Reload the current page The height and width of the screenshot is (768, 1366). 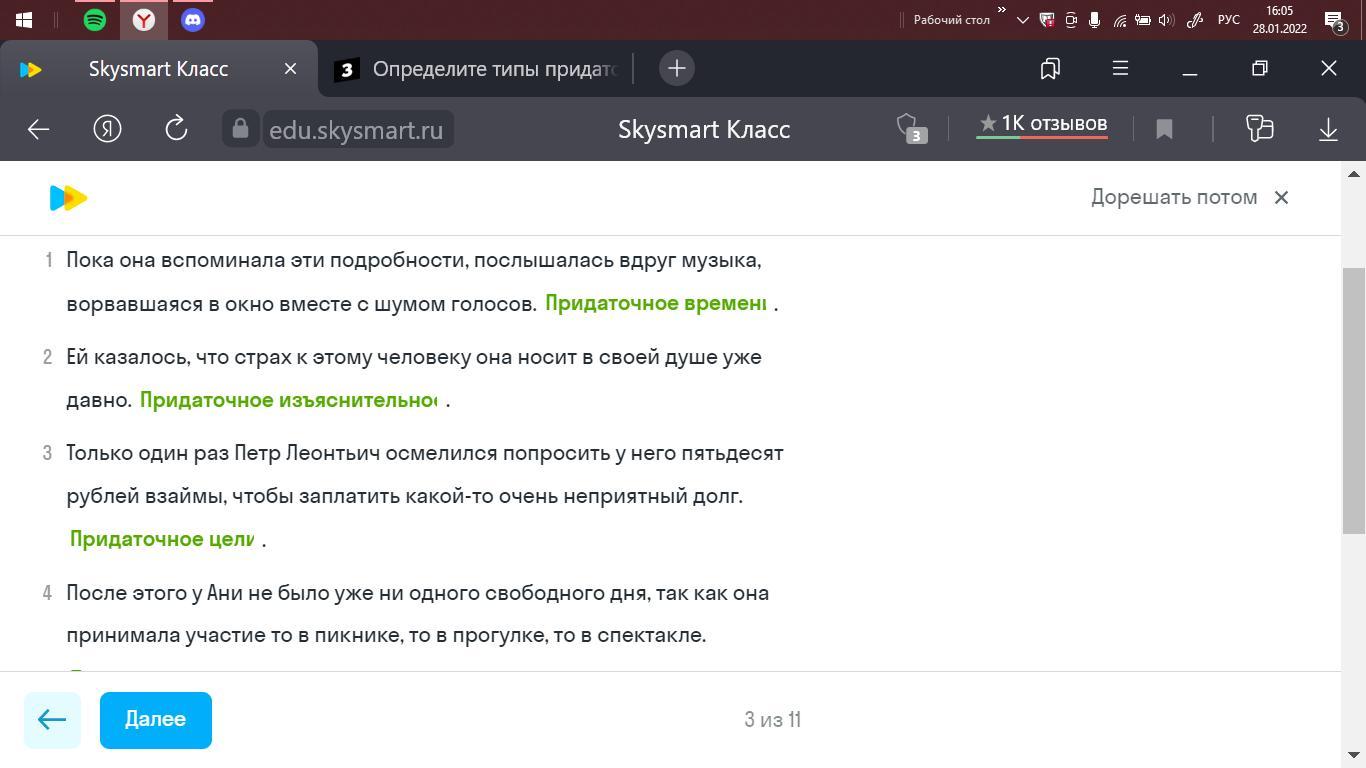click(176, 129)
